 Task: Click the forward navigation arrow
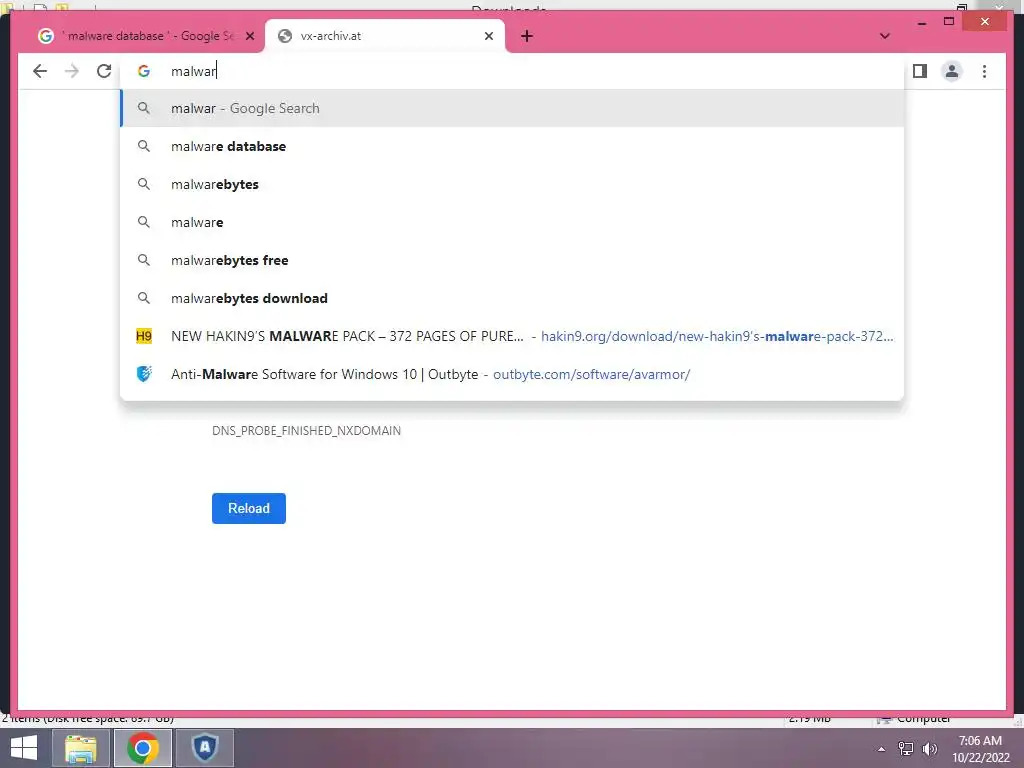coord(72,71)
